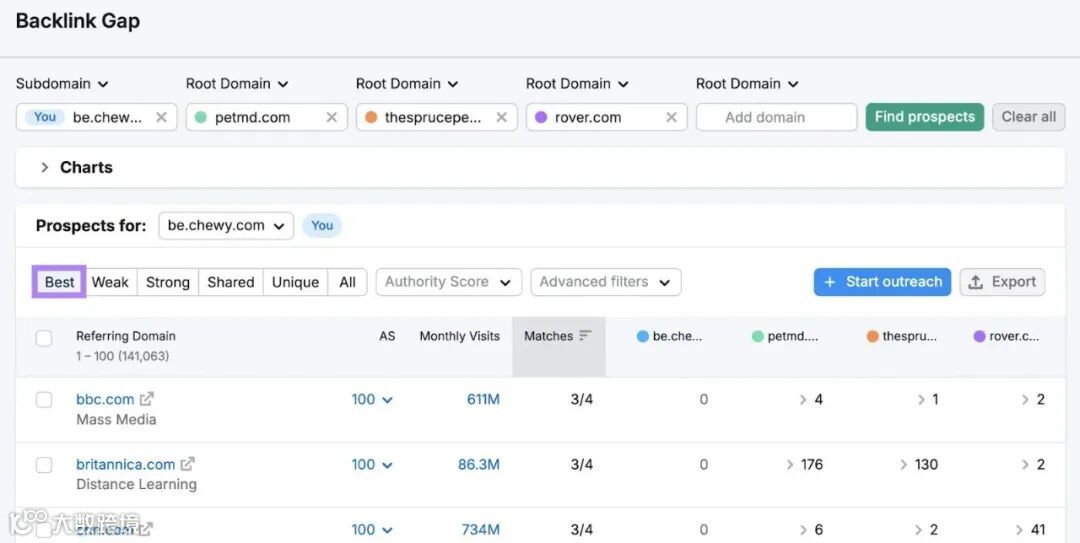The image size is (1080, 543).
Task: Click sort icon in Matches column
Action: 585,336
